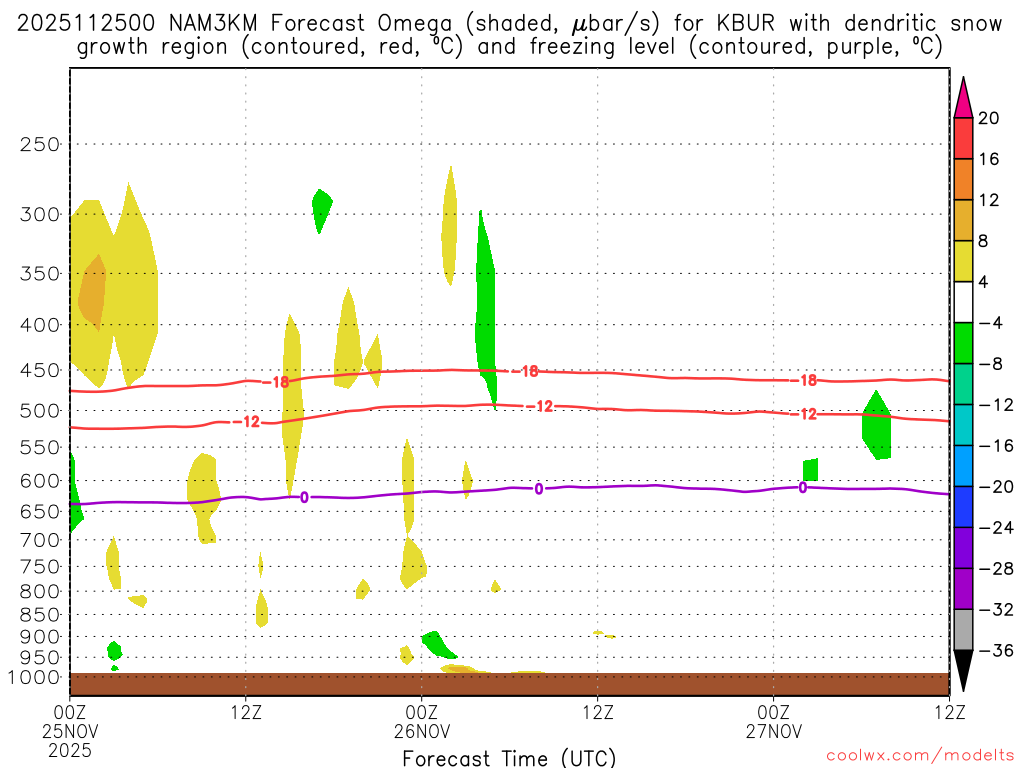Click the green omega patch crossing the -12 contour near 27NOV
This screenshot has height=768, width=1024.
pyautogui.click(x=876, y=426)
